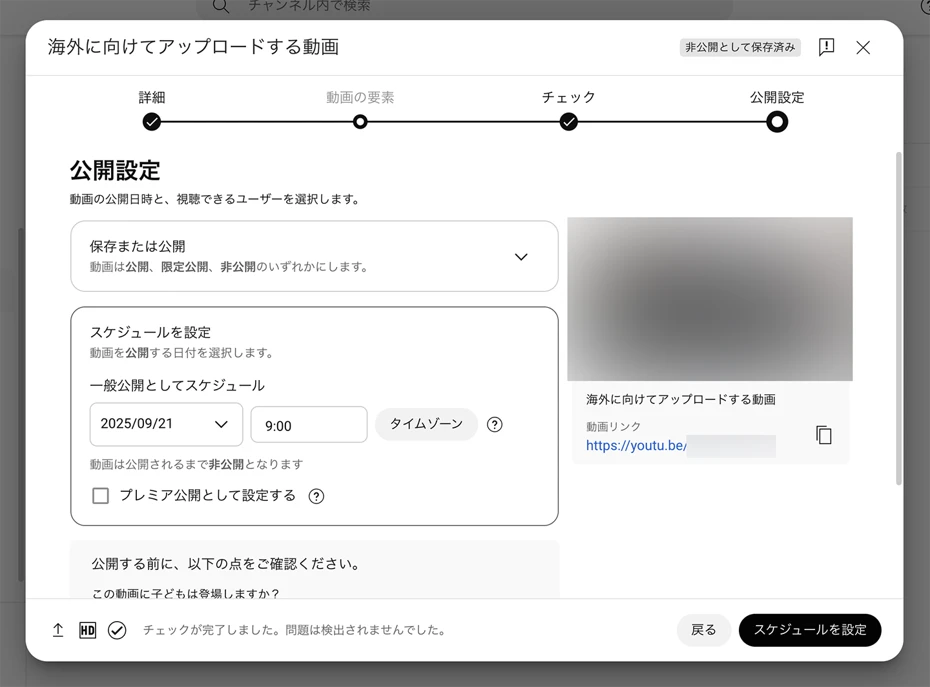930x687 pixels.
Task: Click the スケジュールを設定 button
Action: 810,630
